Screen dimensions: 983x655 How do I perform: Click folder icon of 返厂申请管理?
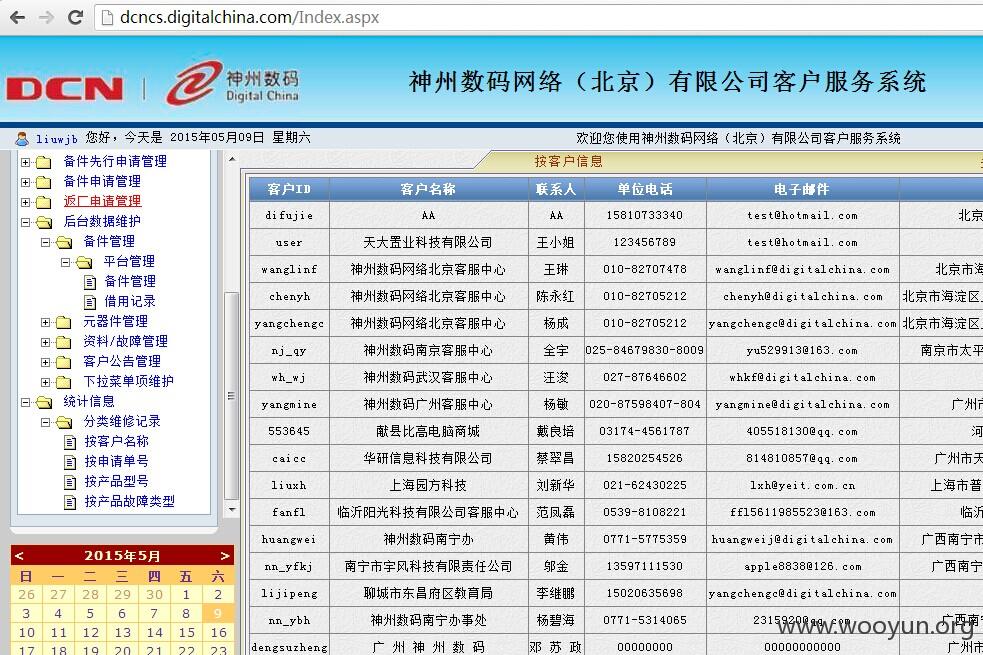(43, 202)
